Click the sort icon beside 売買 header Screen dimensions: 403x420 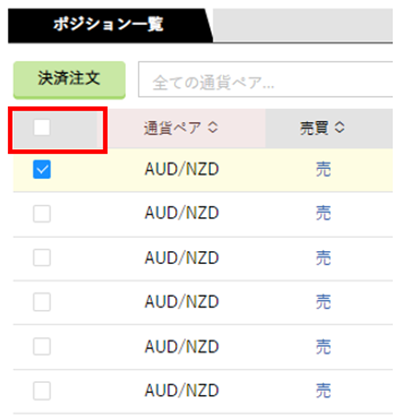[x=339, y=128]
